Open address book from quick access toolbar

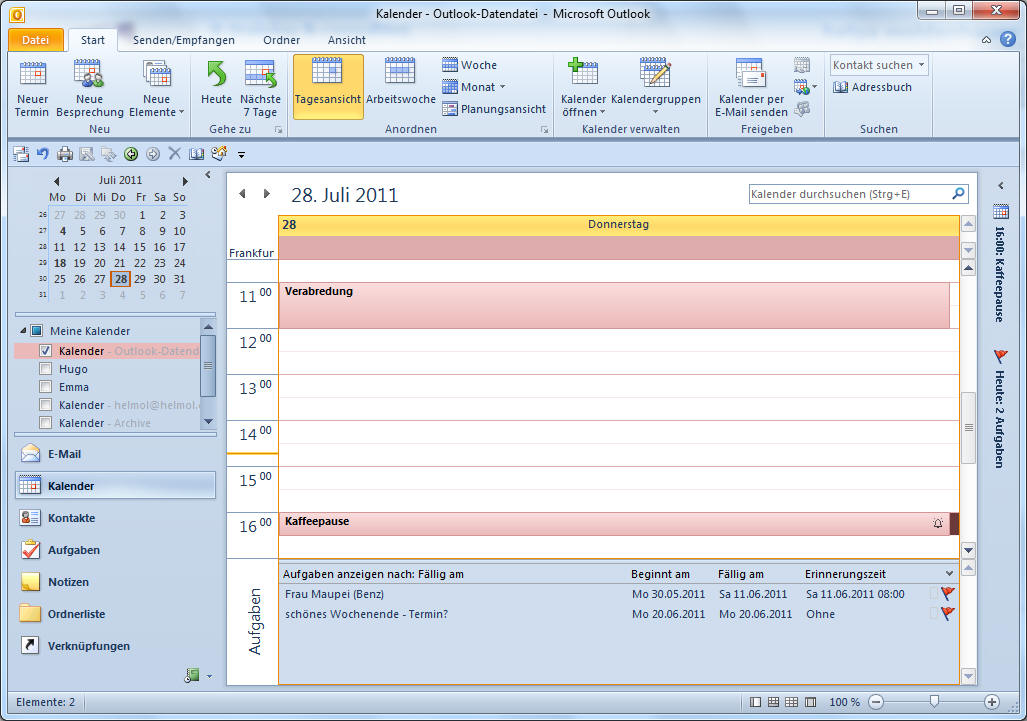[x=196, y=154]
